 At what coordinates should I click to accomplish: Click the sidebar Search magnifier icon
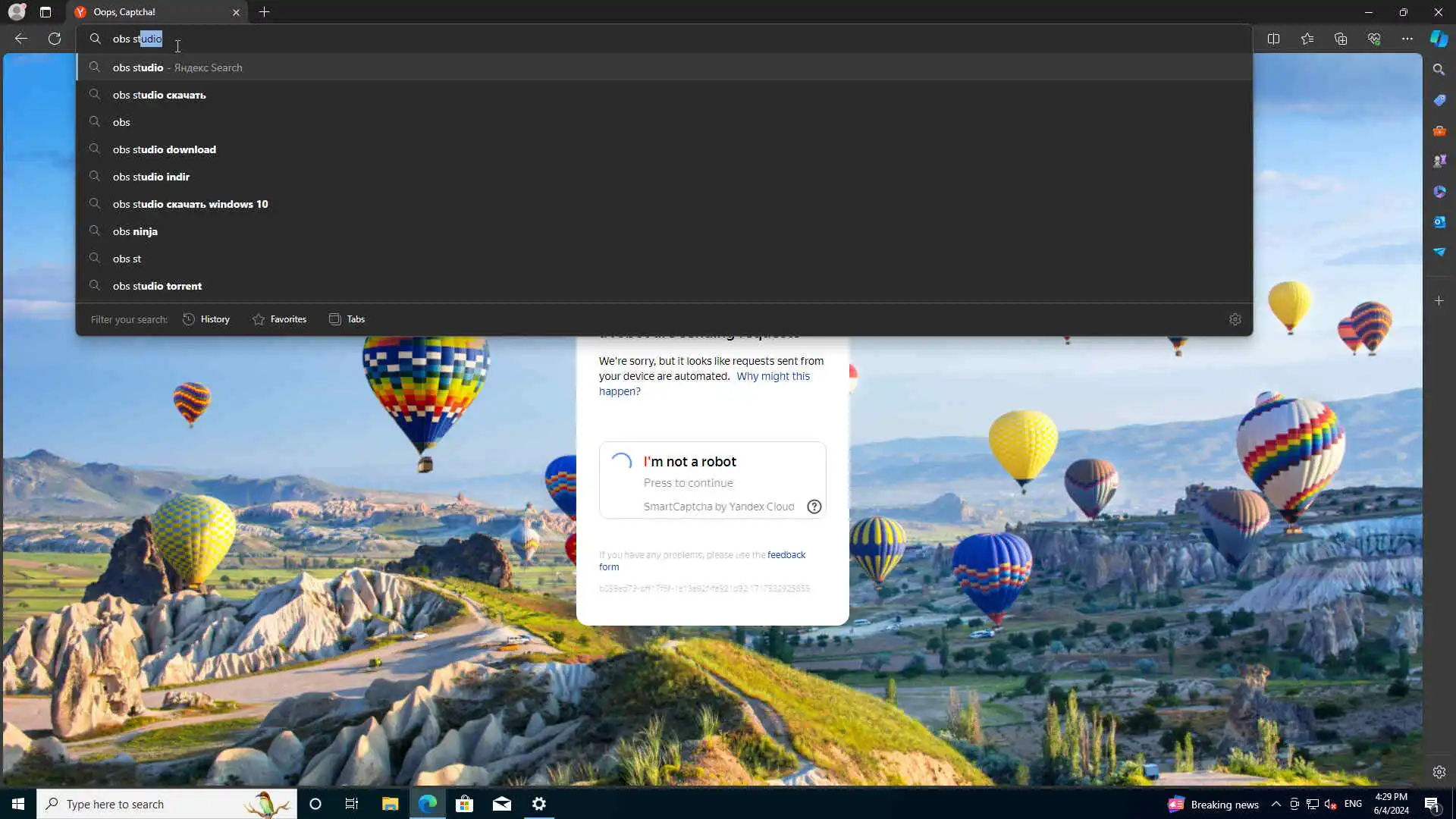(x=1439, y=70)
